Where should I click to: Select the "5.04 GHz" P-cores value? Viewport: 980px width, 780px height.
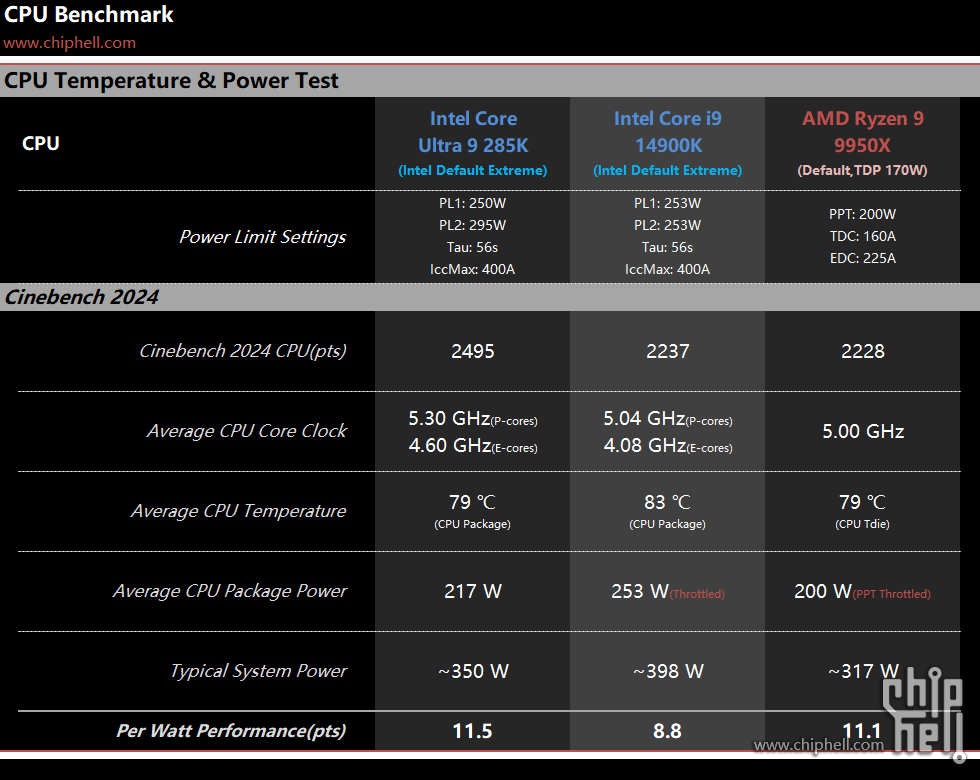[x=644, y=418]
